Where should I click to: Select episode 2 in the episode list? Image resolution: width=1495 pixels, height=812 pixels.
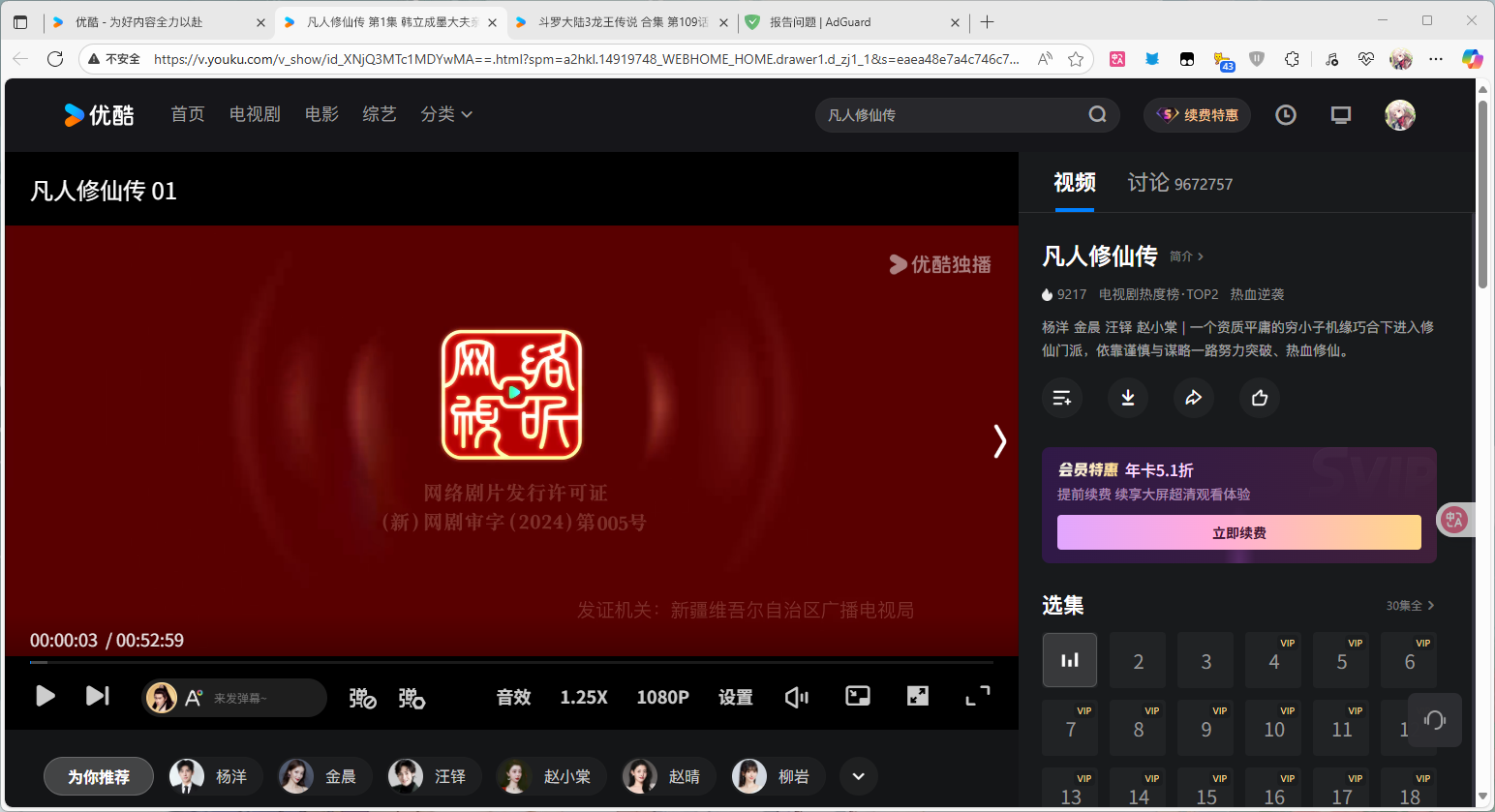point(1138,660)
